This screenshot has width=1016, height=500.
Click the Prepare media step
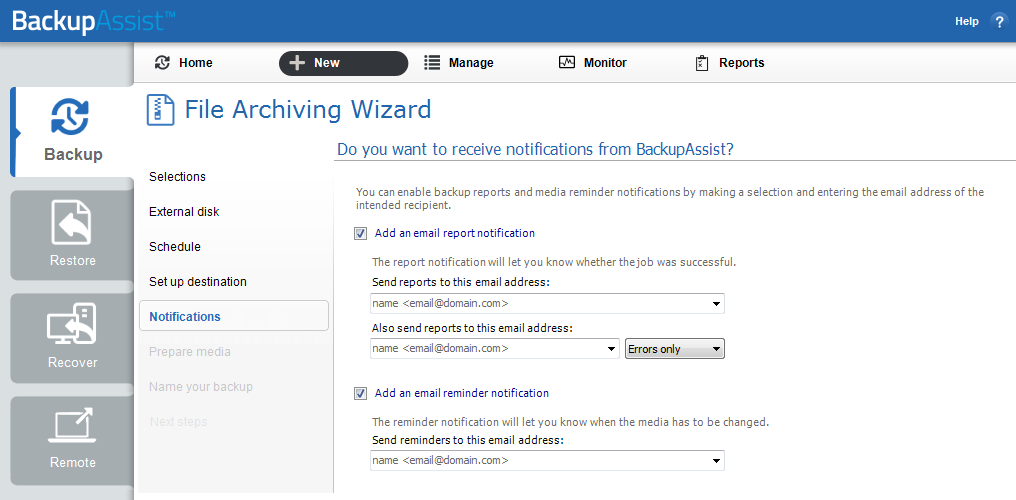(190, 352)
